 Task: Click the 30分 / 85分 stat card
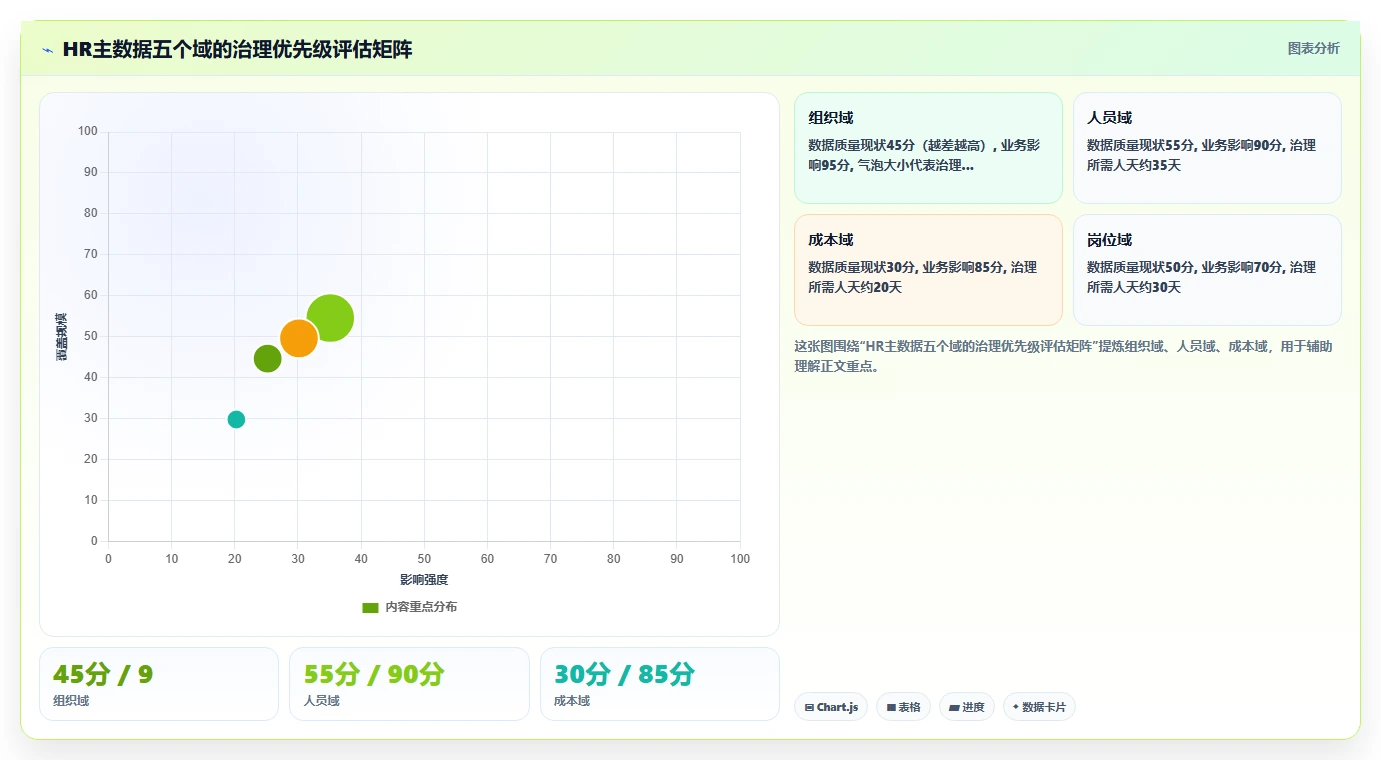click(x=660, y=684)
